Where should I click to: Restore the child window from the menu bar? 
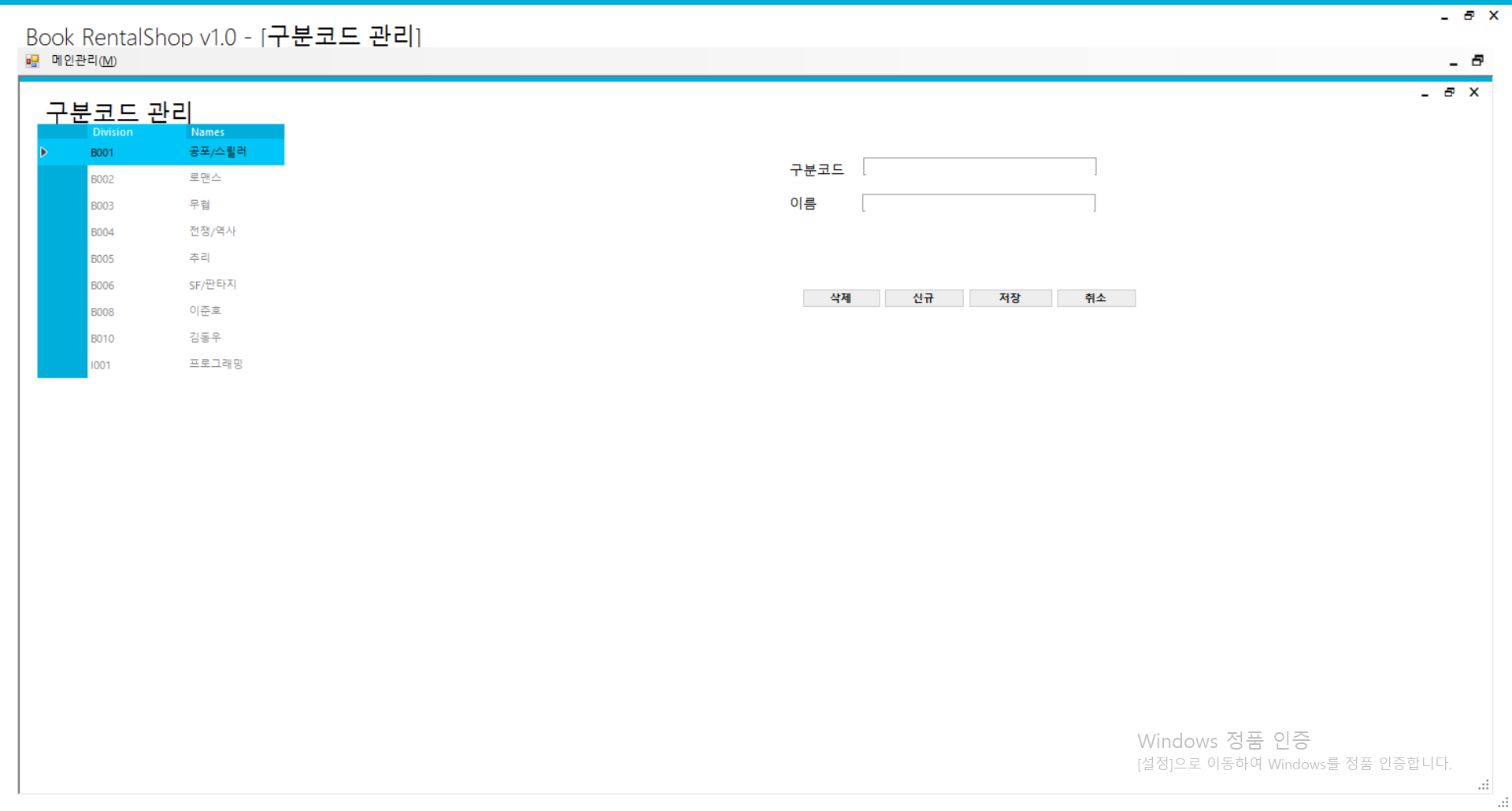tap(1478, 61)
